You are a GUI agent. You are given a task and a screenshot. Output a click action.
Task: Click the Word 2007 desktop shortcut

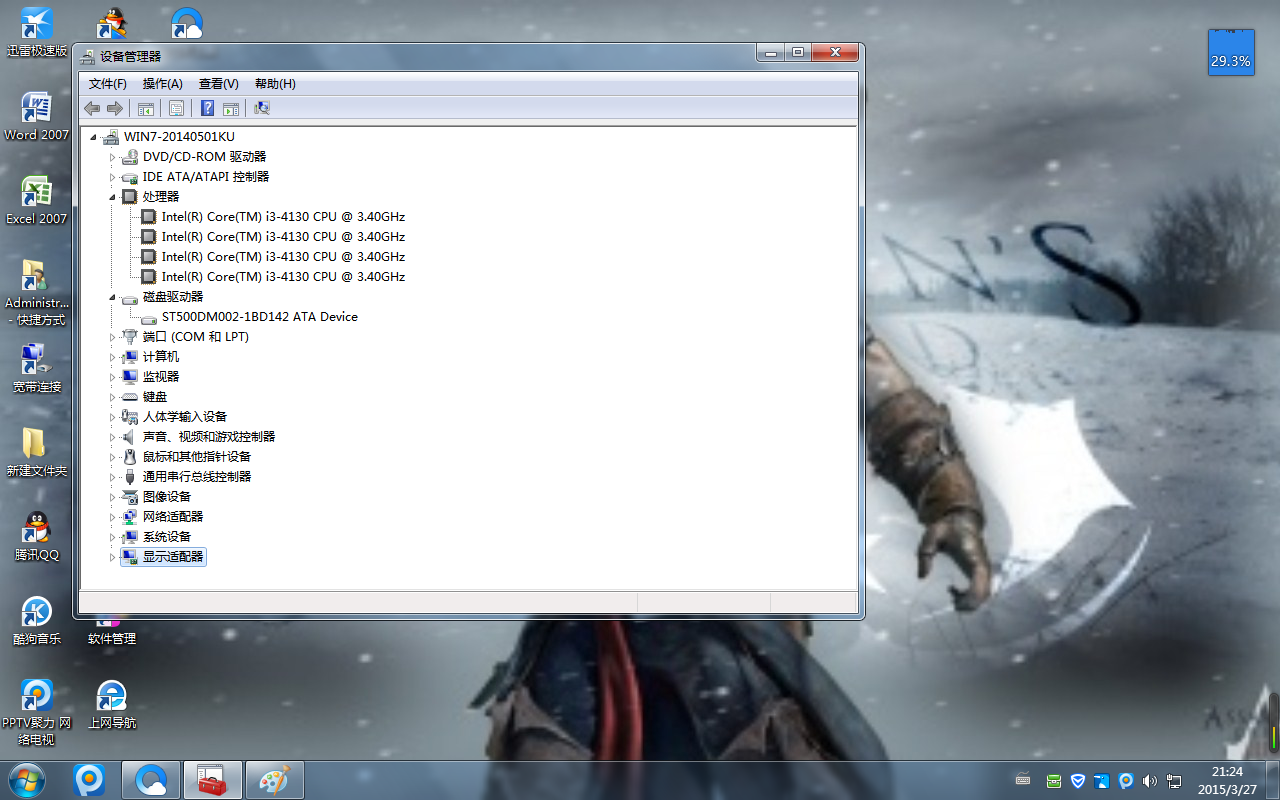pos(37,116)
